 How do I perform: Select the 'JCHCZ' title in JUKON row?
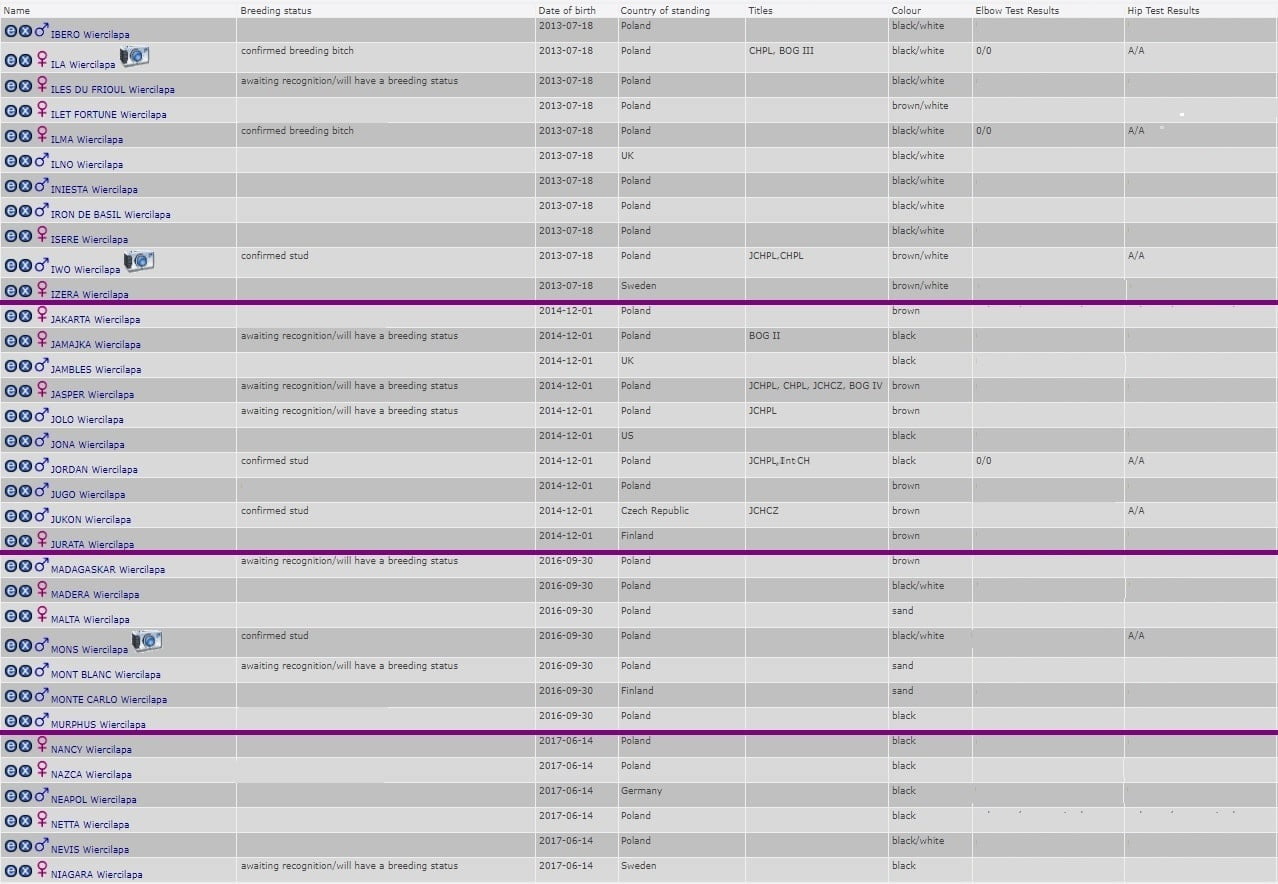click(765, 511)
